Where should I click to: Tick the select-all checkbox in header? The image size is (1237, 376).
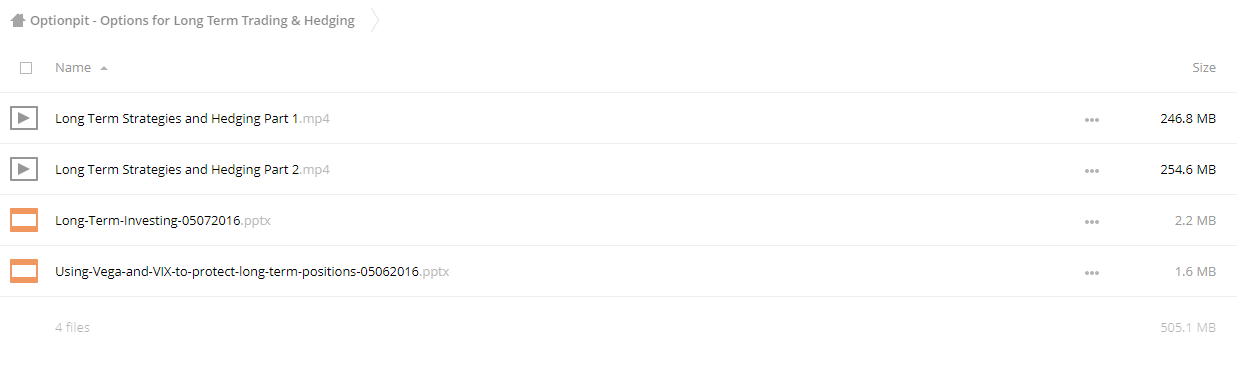tap(26, 68)
